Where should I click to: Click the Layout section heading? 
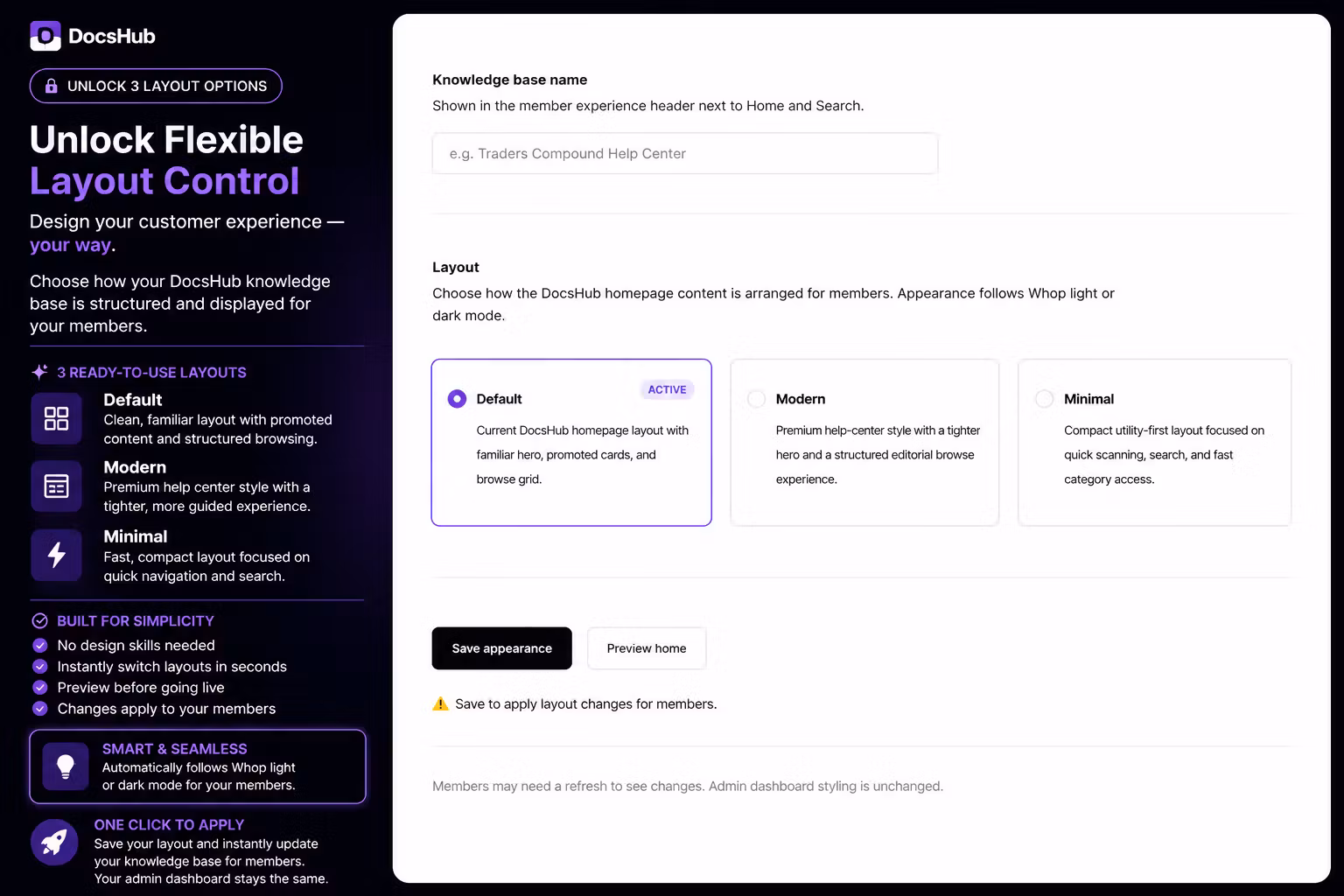point(456,267)
